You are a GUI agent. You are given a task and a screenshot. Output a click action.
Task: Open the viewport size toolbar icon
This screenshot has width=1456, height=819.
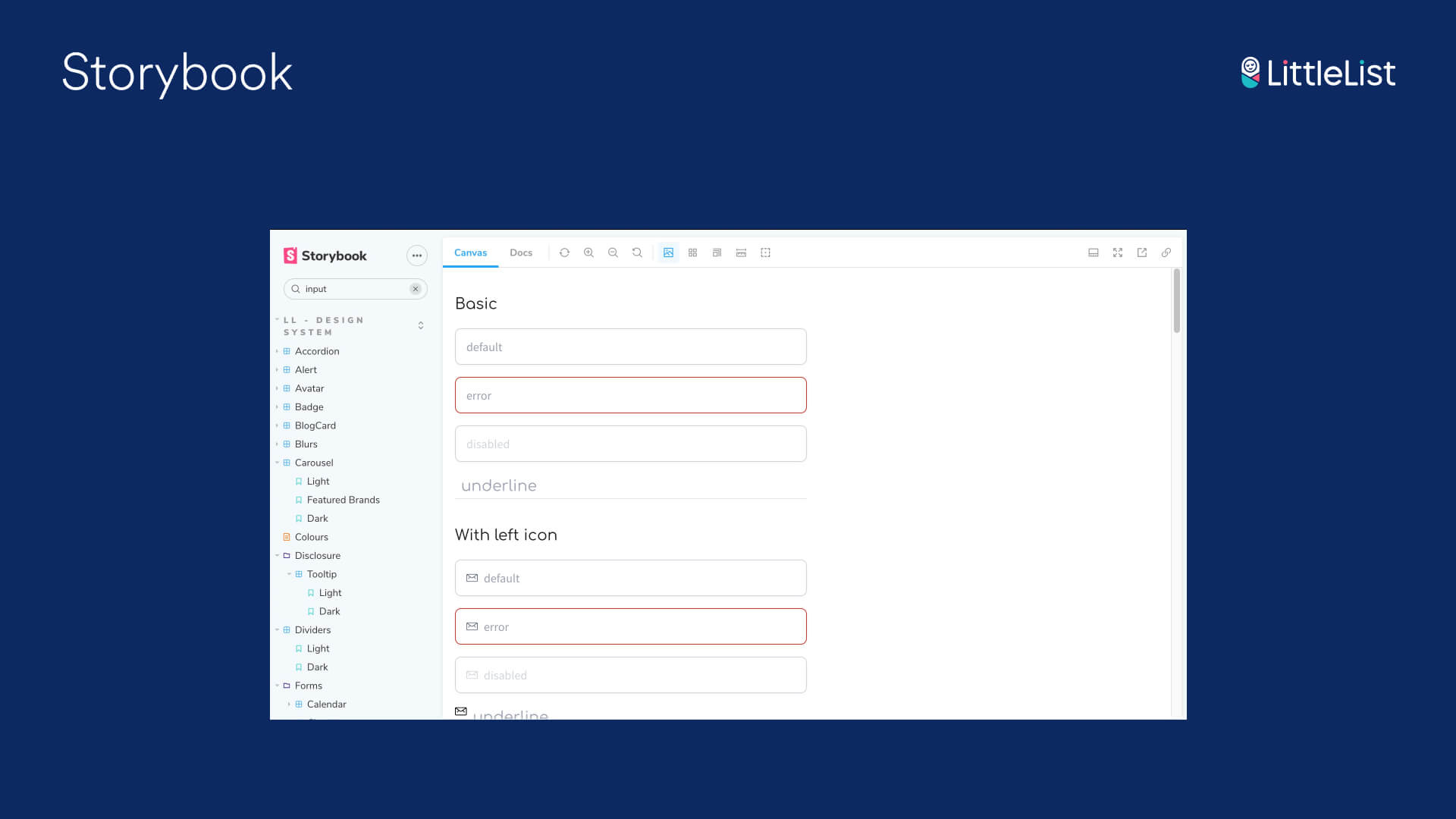pos(717,253)
